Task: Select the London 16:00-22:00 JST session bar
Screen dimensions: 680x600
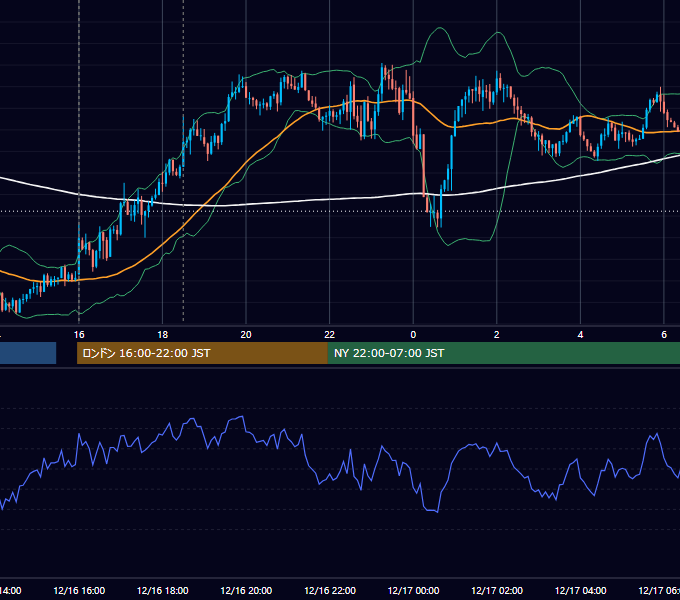Action: click(x=202, y=353)
